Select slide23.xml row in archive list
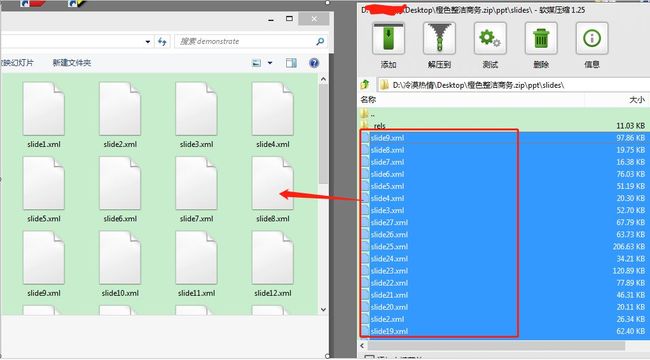This screenshot has height=360, width=650. click(503, 270)
